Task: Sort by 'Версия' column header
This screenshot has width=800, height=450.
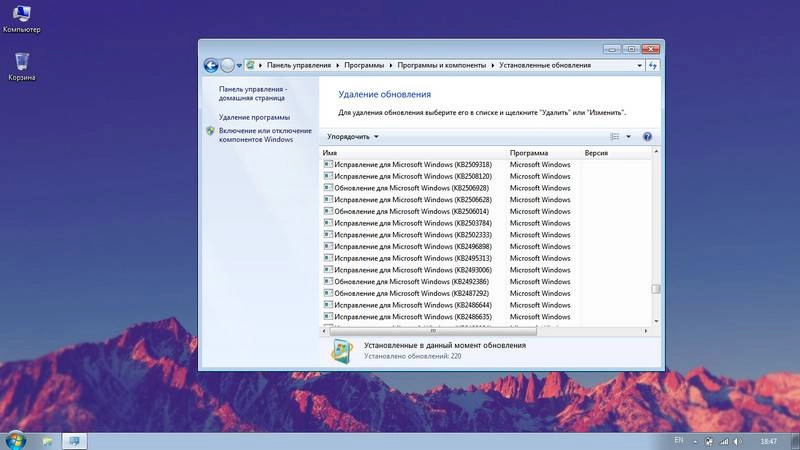Action: click(x=616, y=153)
